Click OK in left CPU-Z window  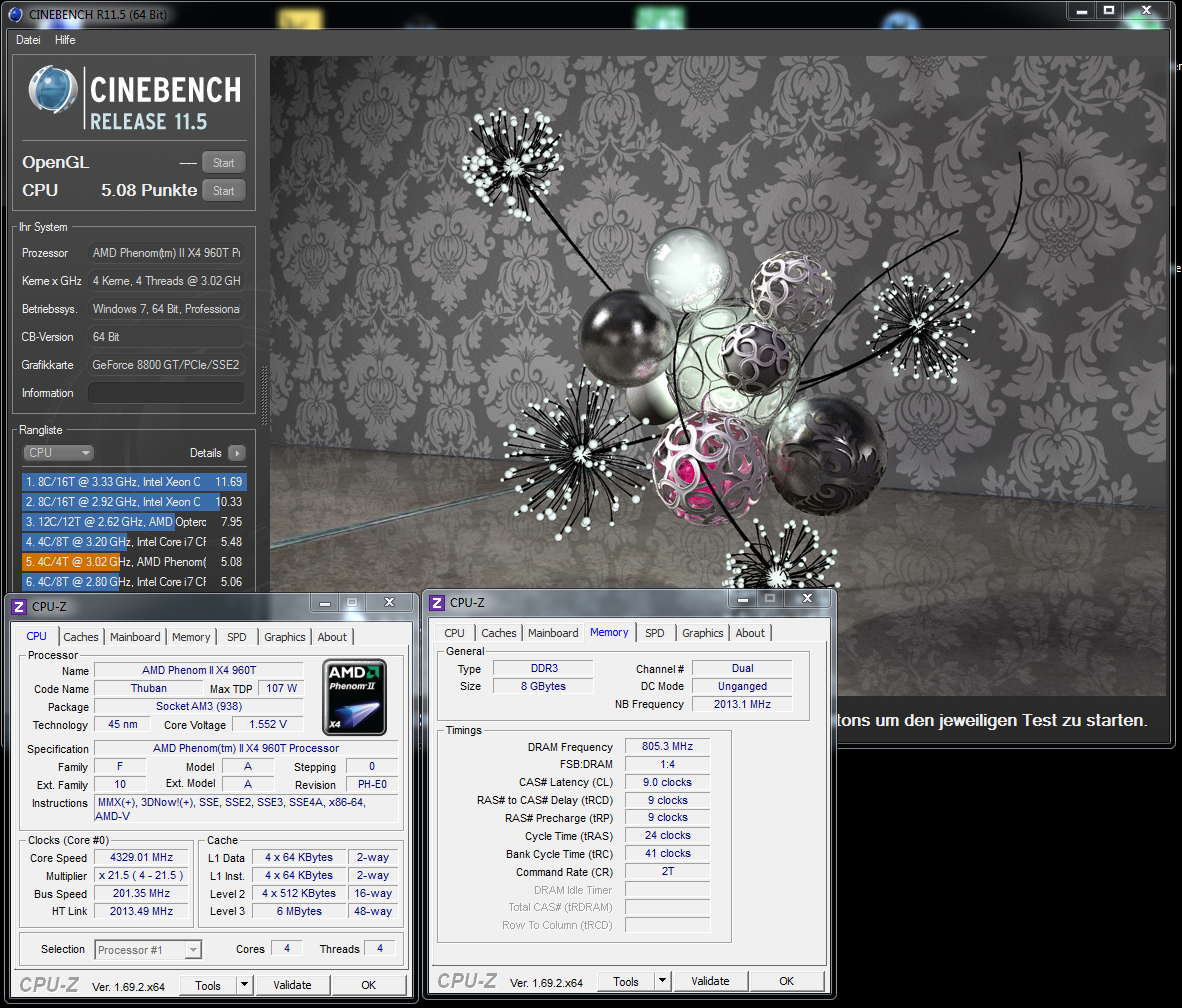[x=369, y=985]
